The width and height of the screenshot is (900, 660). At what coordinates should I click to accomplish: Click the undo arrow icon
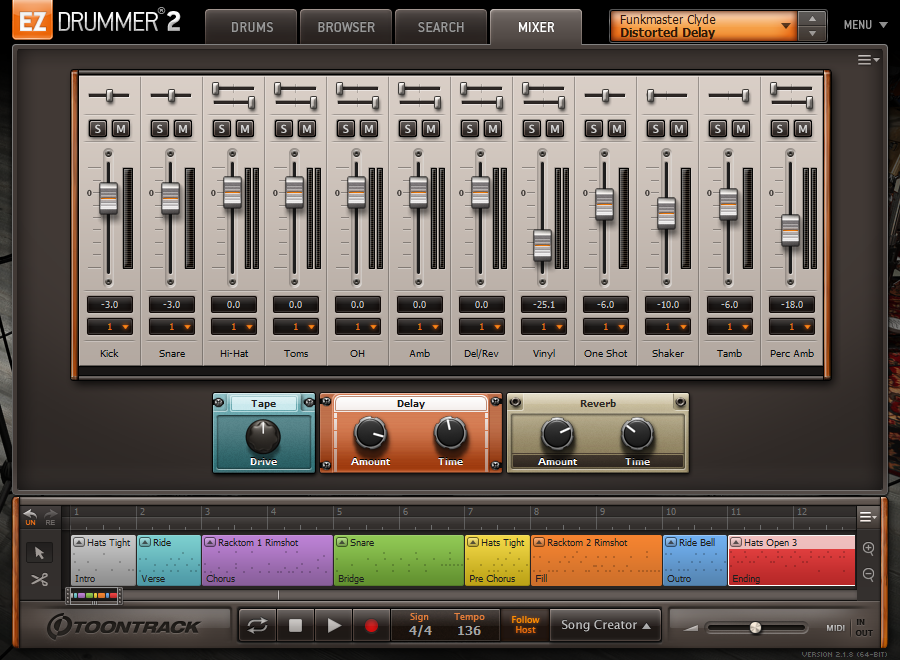point(30,515)
